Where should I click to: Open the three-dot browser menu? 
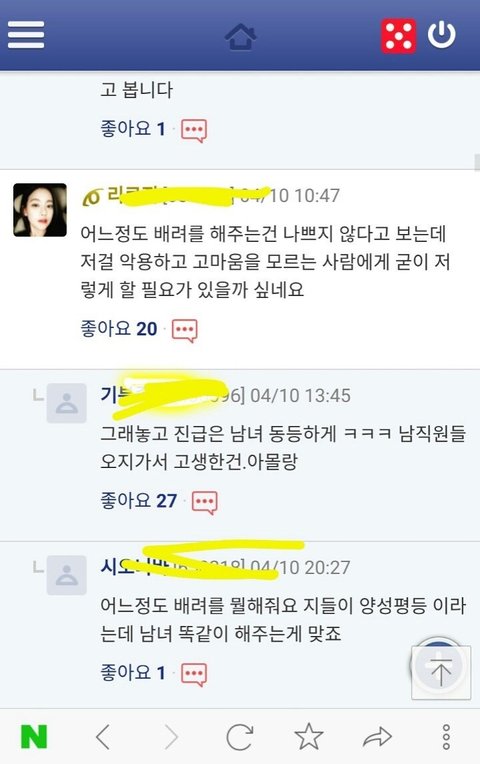click(446, 736)
